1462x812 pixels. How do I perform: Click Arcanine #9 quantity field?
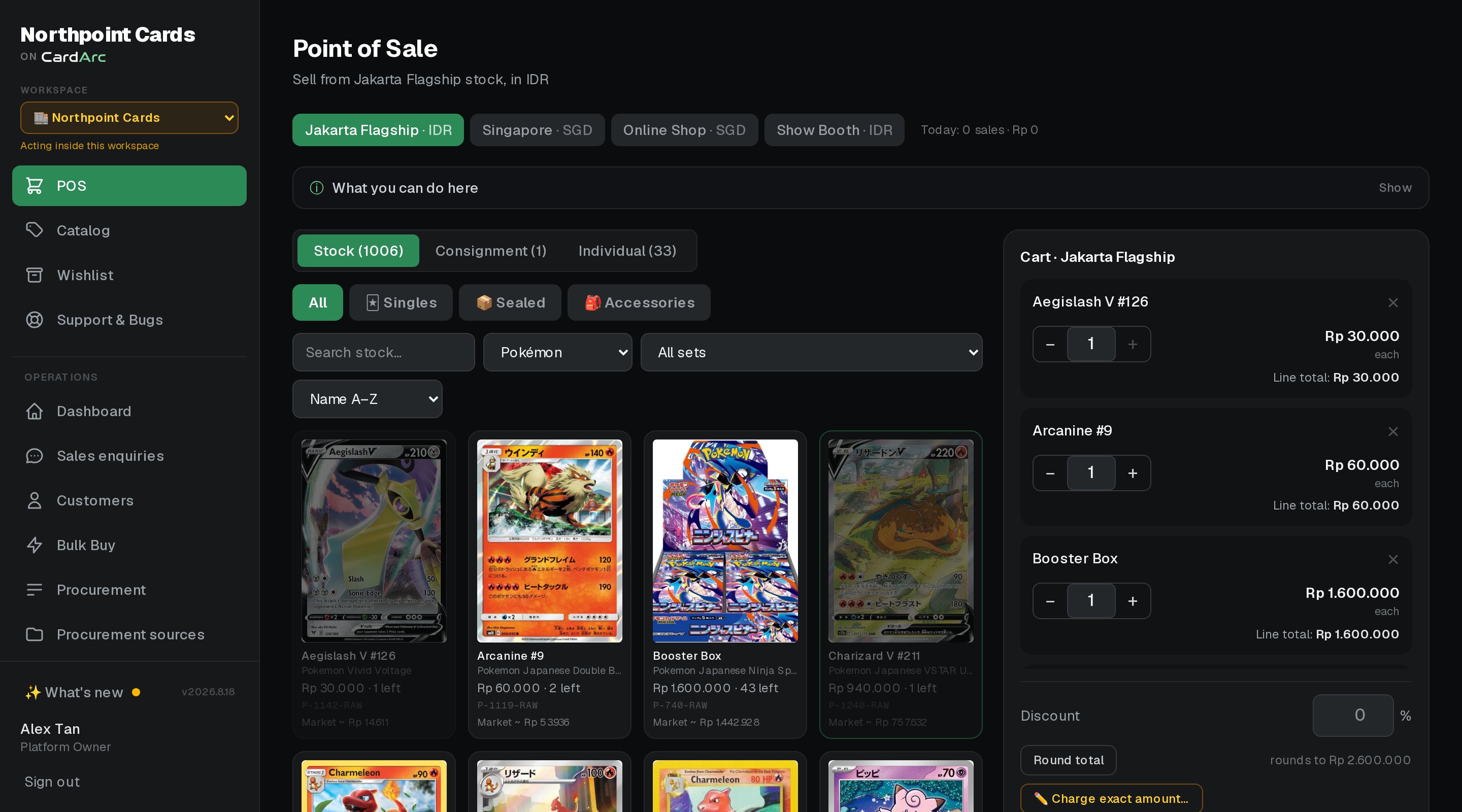point(1091,472)
